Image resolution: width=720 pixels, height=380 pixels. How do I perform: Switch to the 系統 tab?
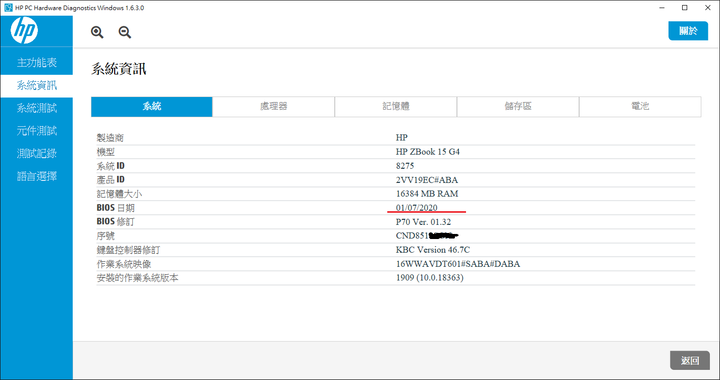[152, 106]
